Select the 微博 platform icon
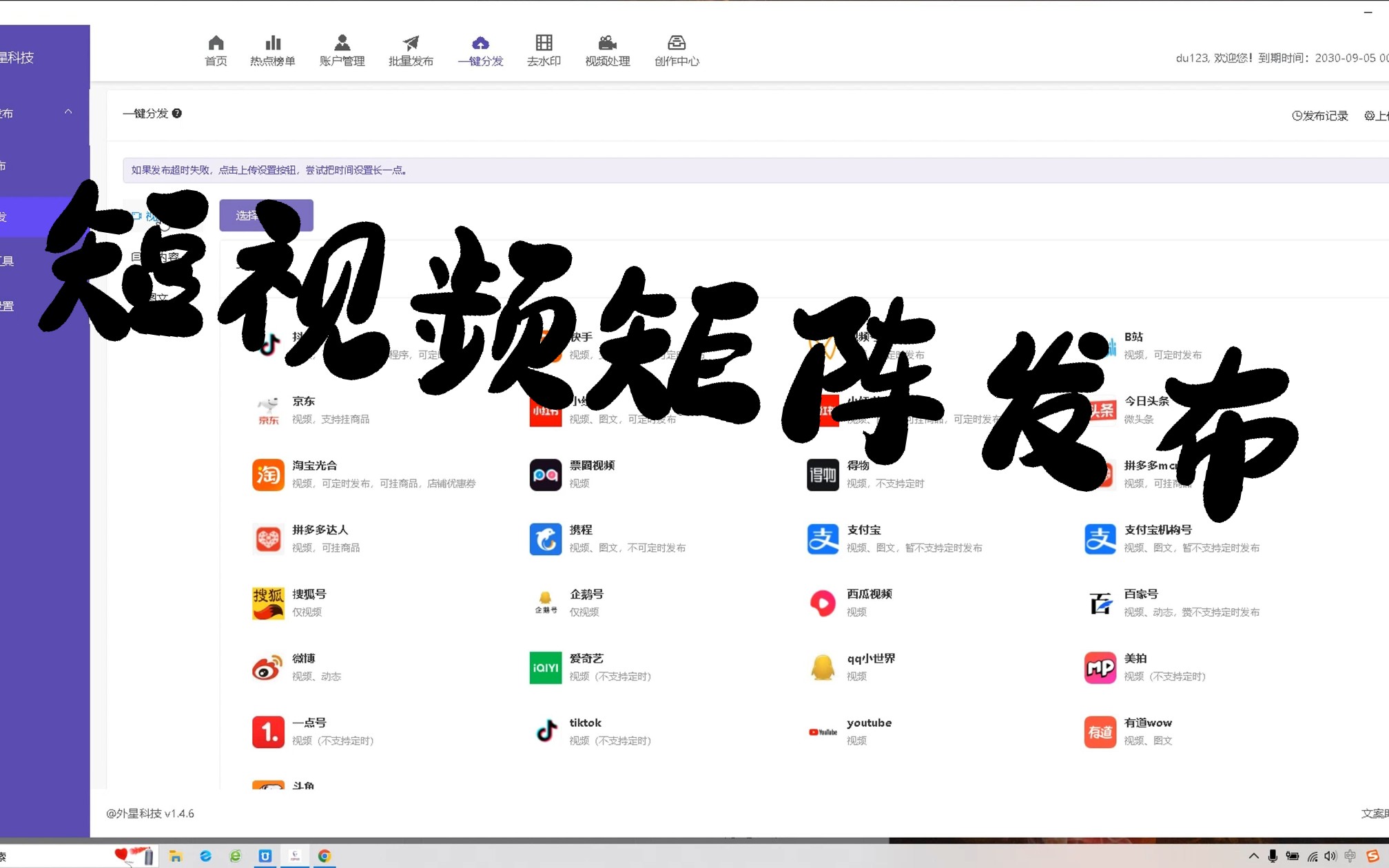The height and width of the screenshot is (868, 1389). click(268, 668)
